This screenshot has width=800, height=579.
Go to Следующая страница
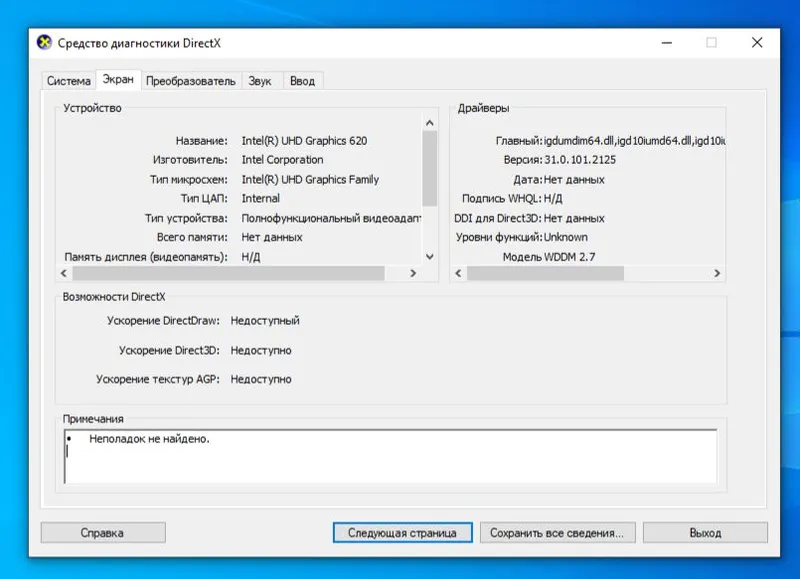[403, 533]
